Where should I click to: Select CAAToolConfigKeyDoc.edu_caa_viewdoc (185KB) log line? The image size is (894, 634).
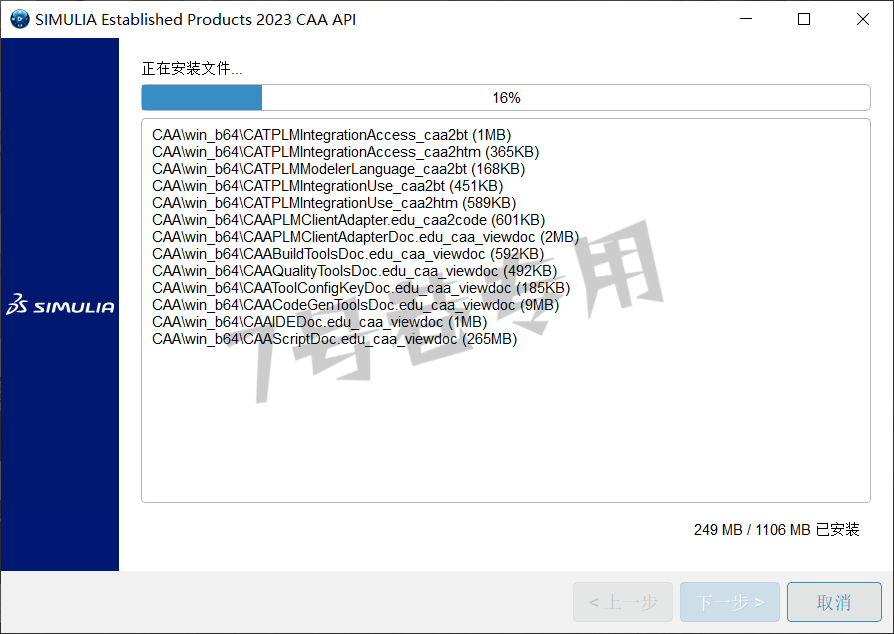(x=361, y=288)
